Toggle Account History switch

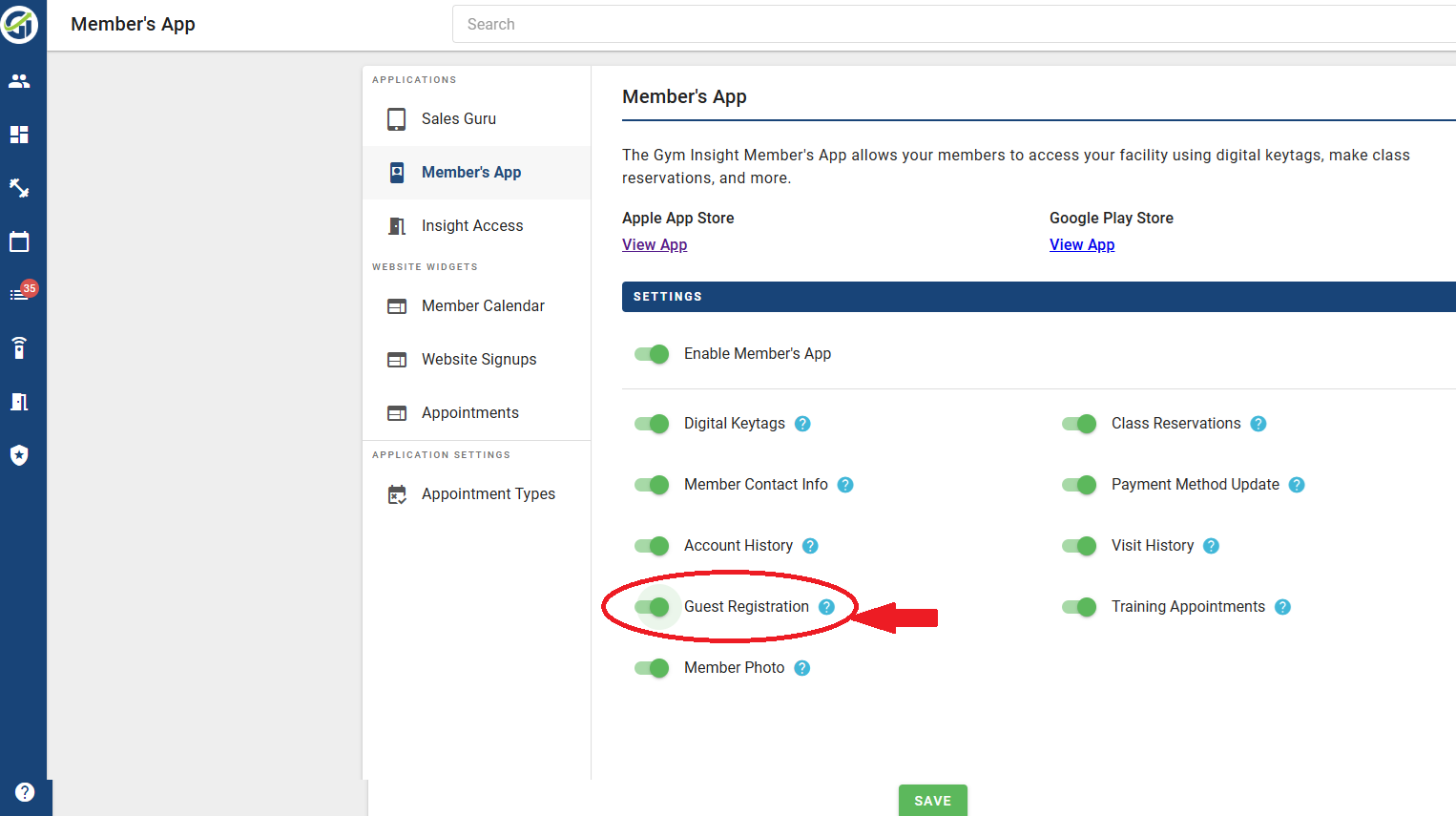[652, 546]
